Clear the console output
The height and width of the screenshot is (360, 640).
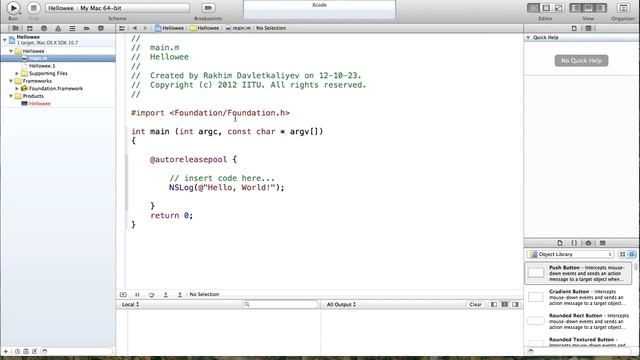coord(475,304)
